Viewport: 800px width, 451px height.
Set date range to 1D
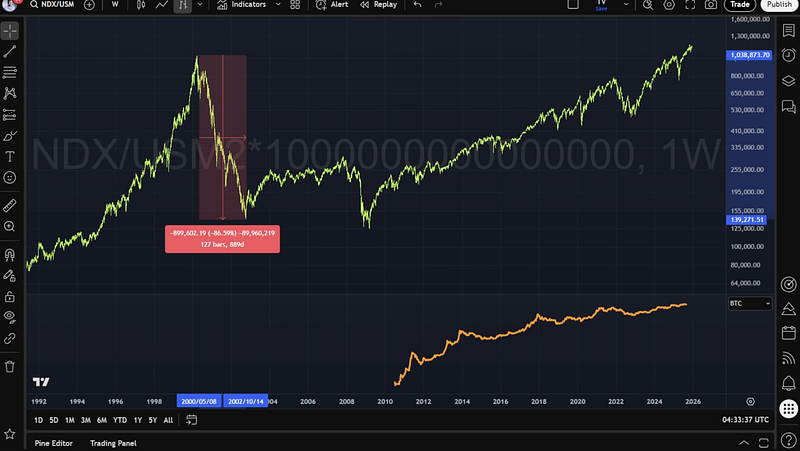tap(38, 420)
